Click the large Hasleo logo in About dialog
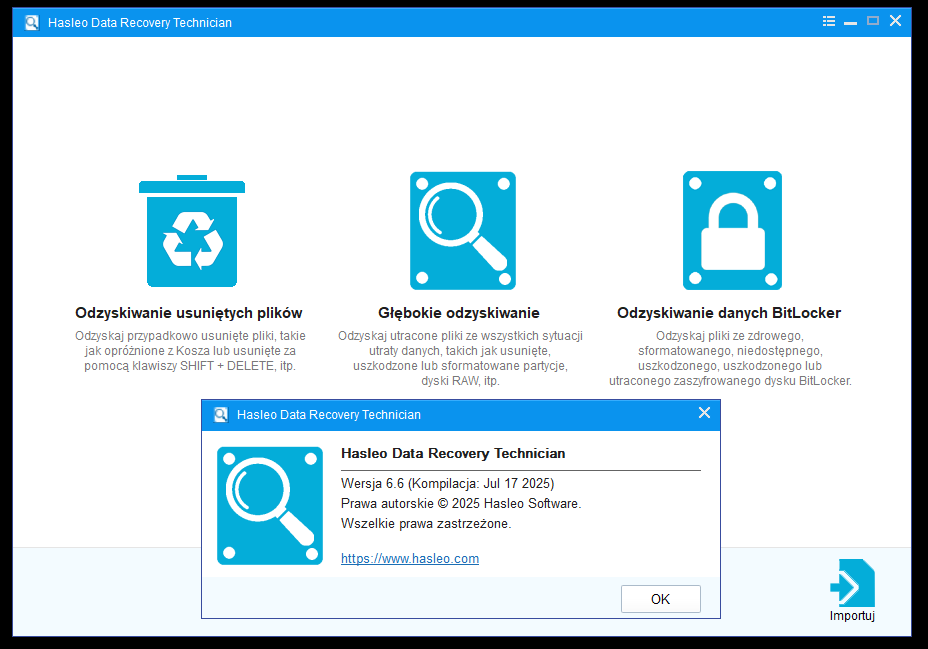 tap(270, 506)
